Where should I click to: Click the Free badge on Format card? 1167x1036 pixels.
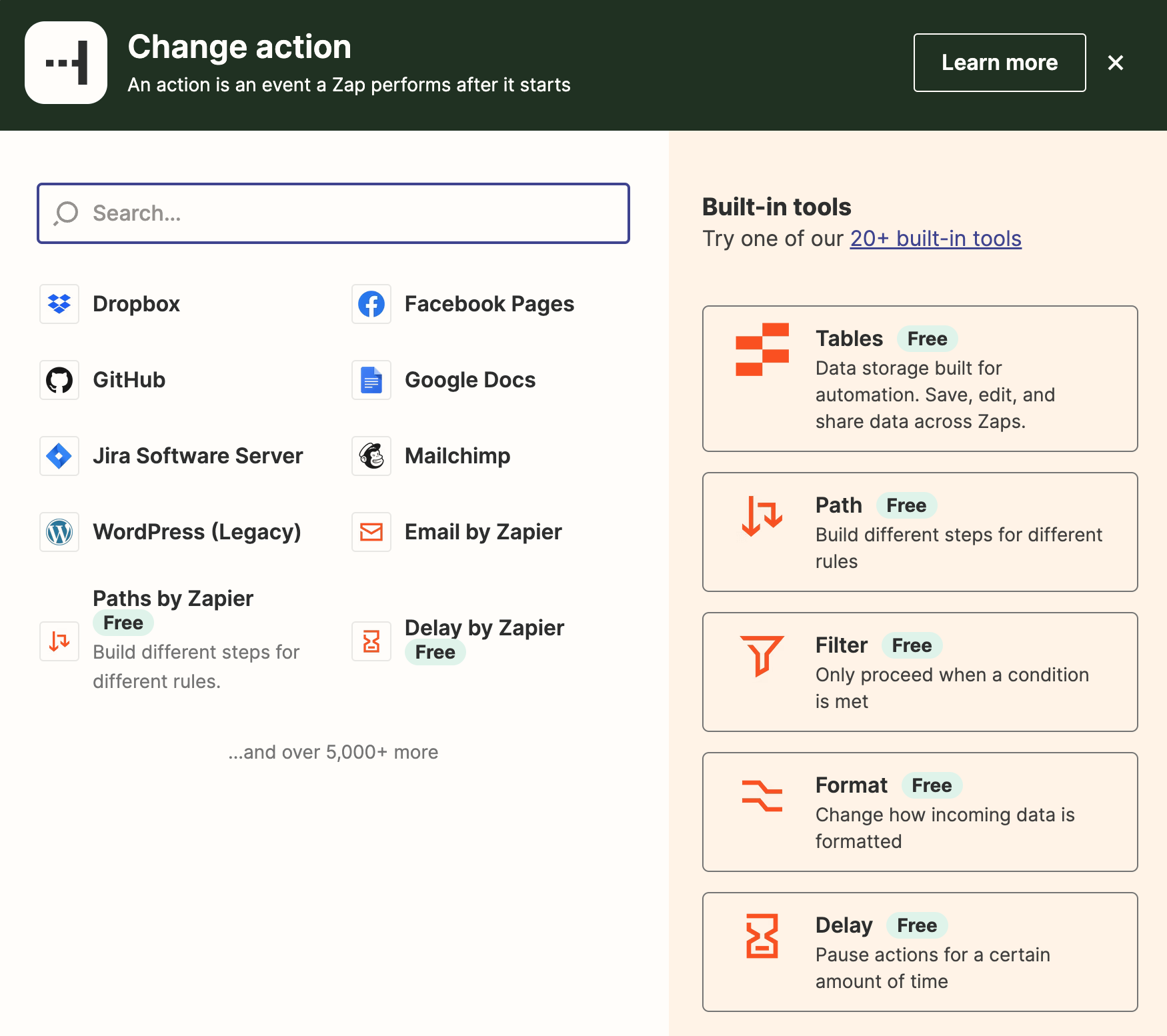point(932,785)
